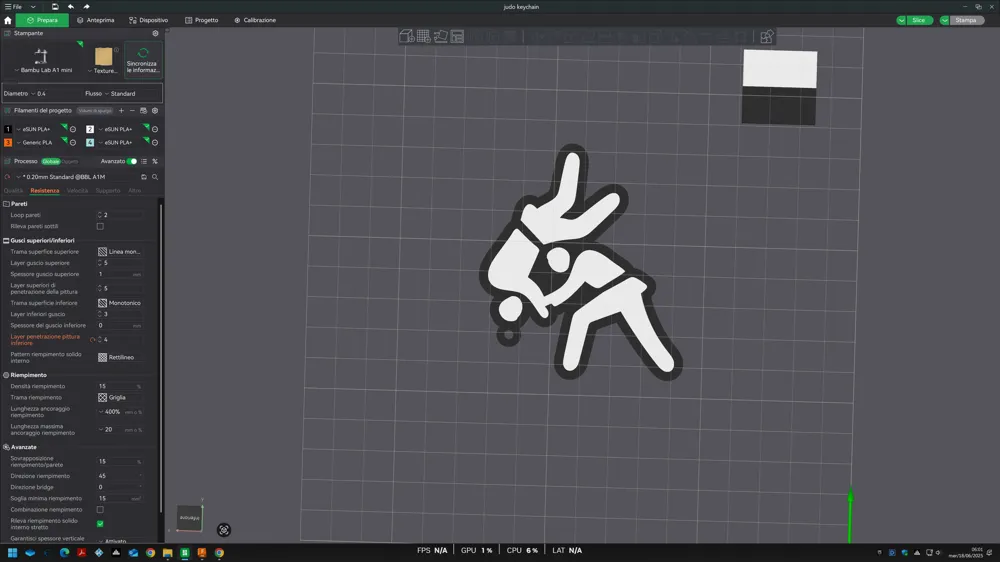Toggle Rileva riempimento solido interno stretto checkbox
This screenshot has width=1000, height=562.
100,524
